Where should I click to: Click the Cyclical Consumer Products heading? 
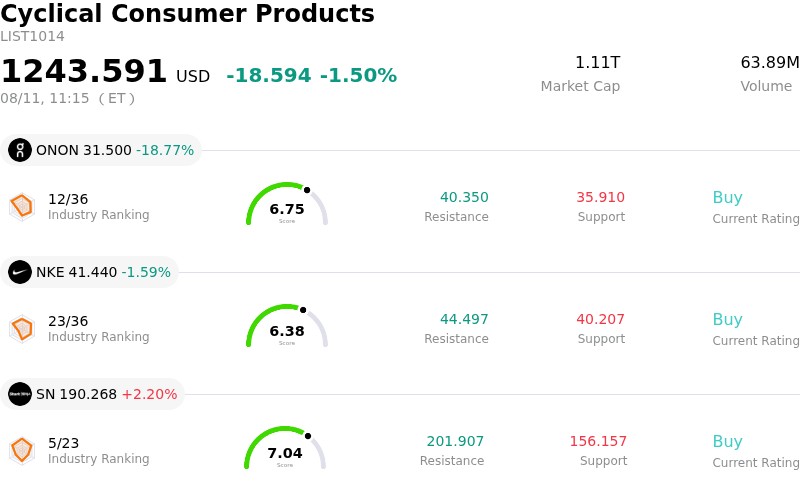tap(187, 13)
